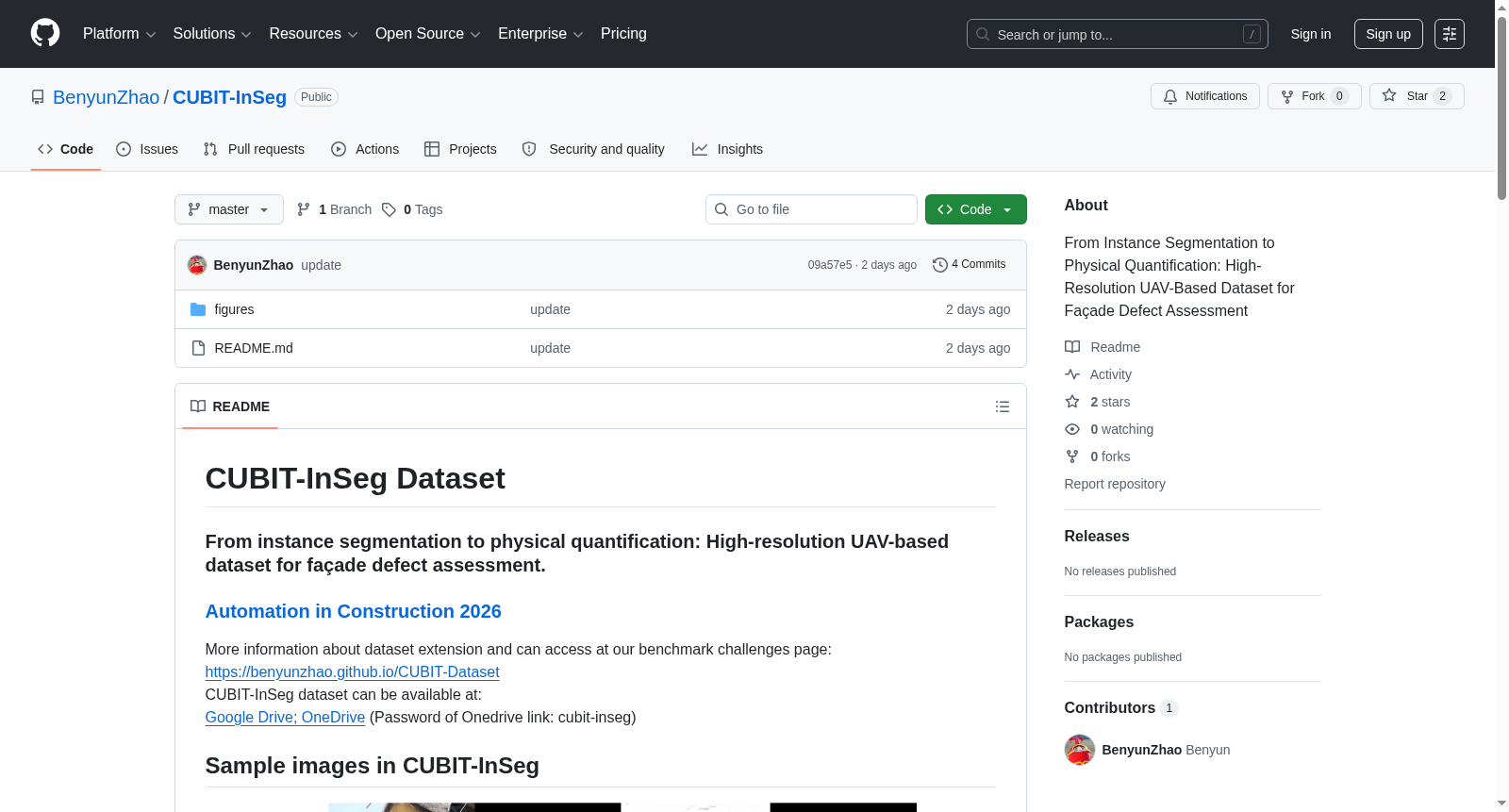View the 0 forks list

1098,456
